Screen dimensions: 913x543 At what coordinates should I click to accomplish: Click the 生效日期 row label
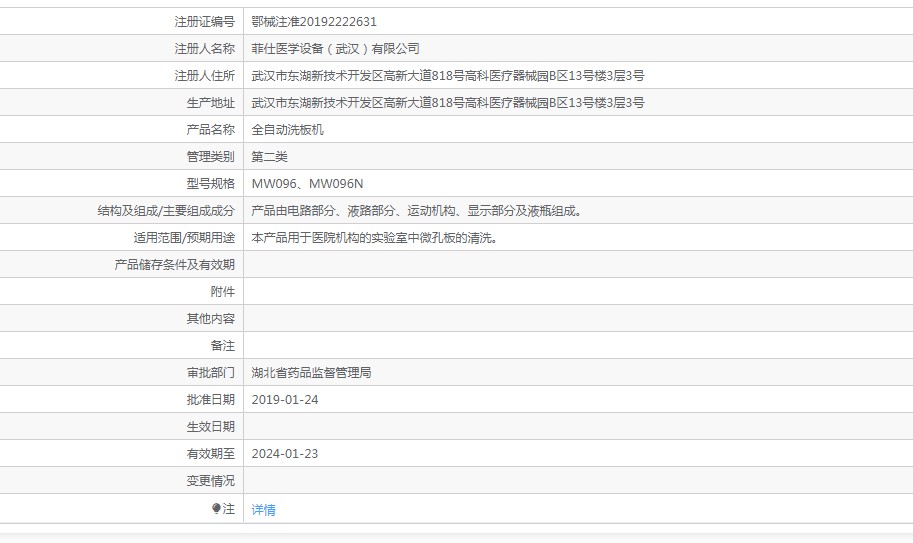click(210, 426)
